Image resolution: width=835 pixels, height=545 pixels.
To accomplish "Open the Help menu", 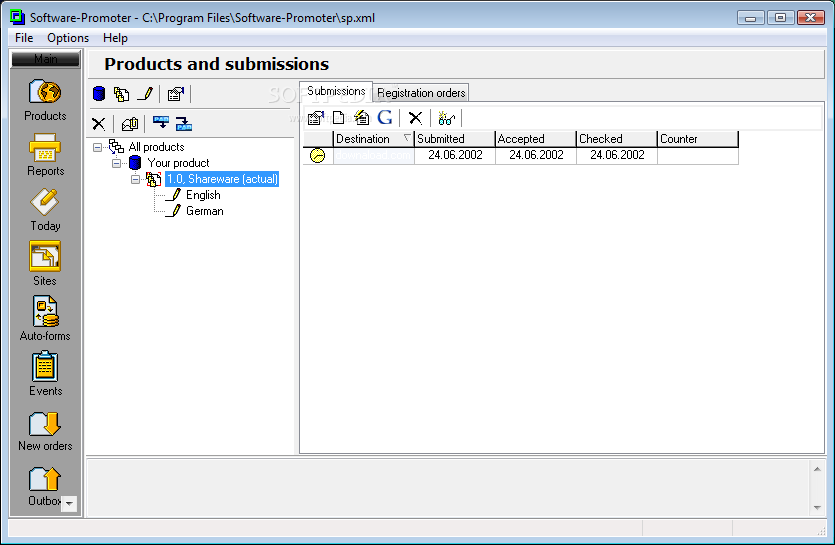I will (x=115, y=38).
